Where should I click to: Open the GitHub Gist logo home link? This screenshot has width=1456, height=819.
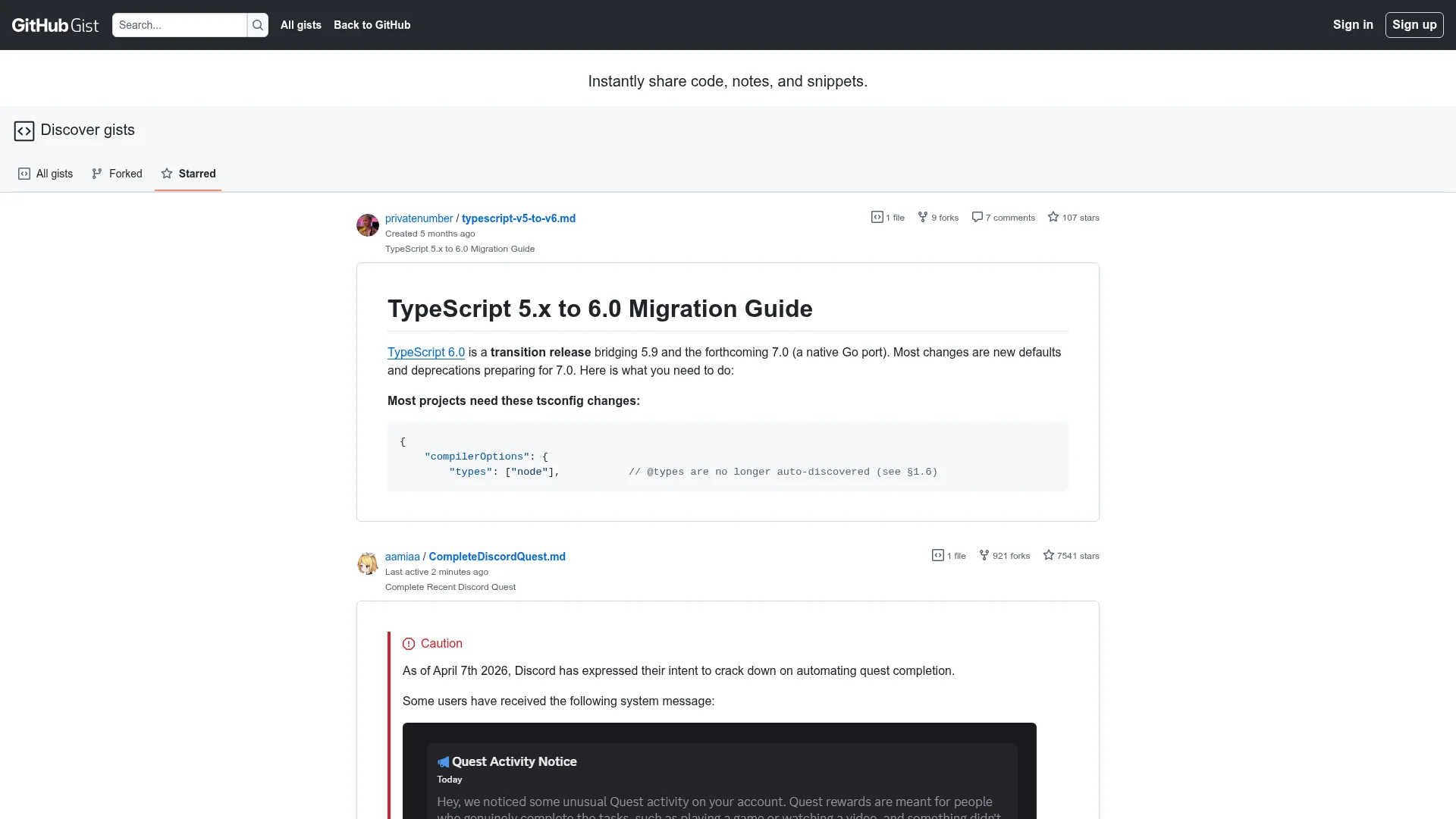click(55, 25)
